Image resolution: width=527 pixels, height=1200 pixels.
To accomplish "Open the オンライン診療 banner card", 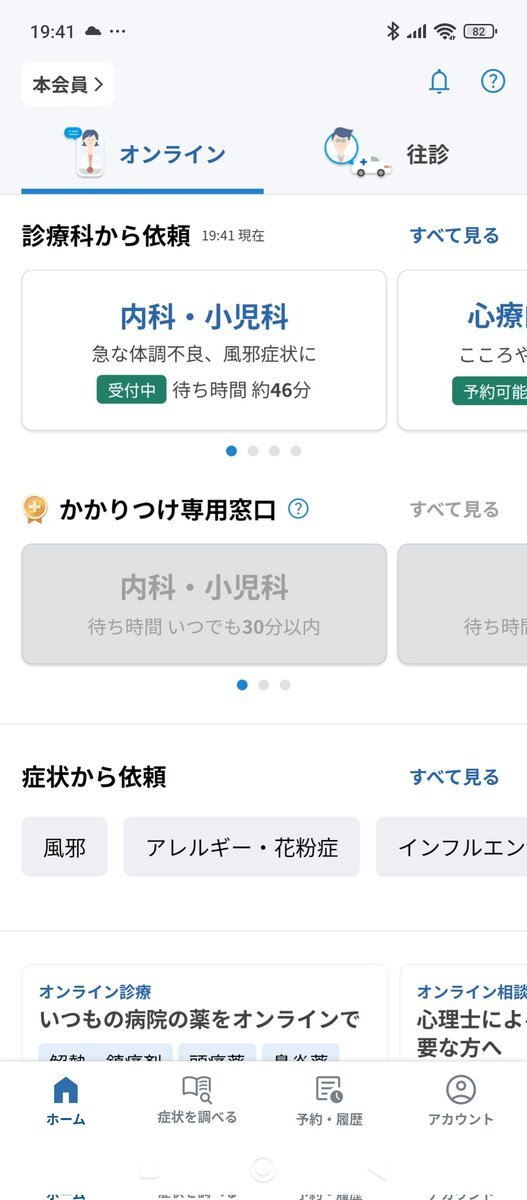I will coord(204,1012).
